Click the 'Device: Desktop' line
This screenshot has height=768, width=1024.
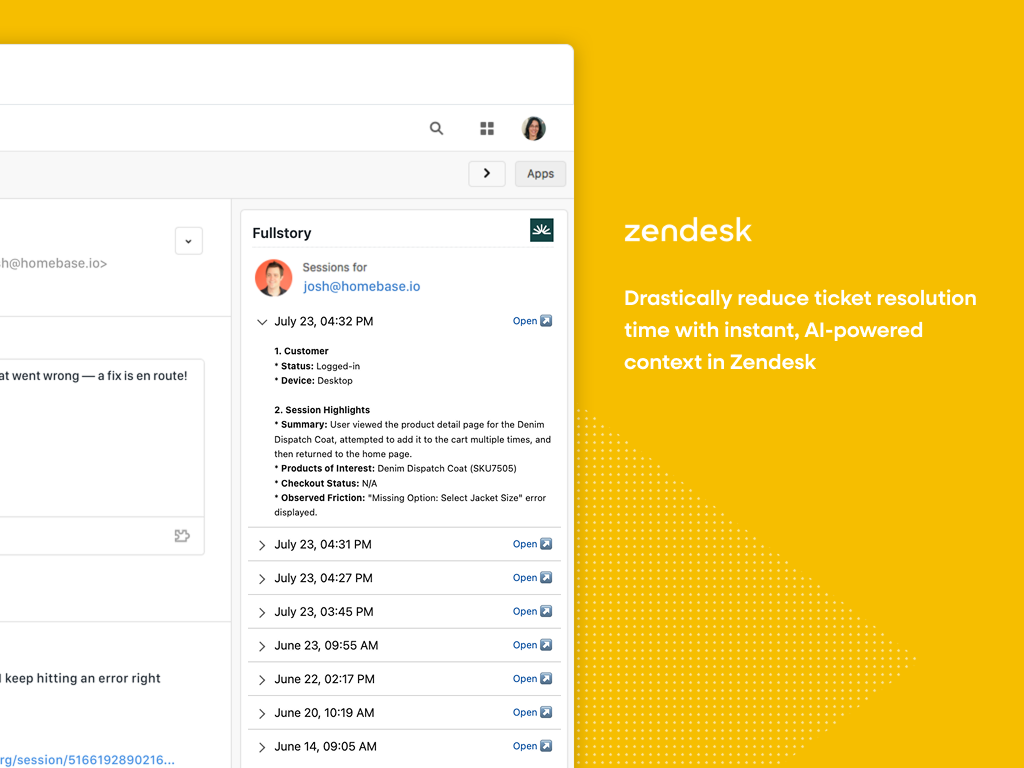pos(313,381)
